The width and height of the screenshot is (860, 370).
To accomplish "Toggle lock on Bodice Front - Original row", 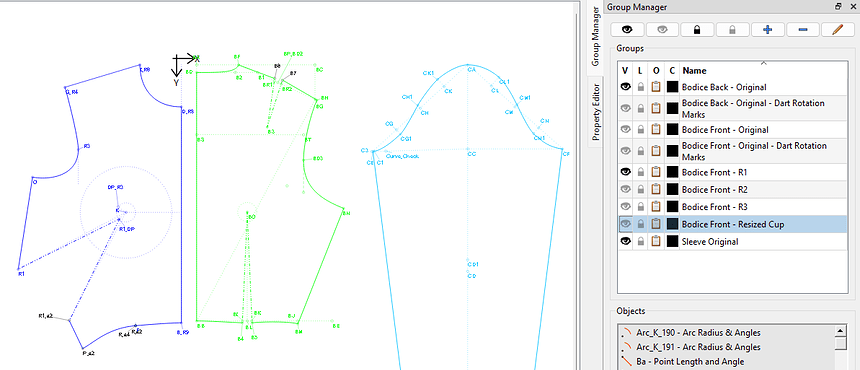I will point(641,129).
